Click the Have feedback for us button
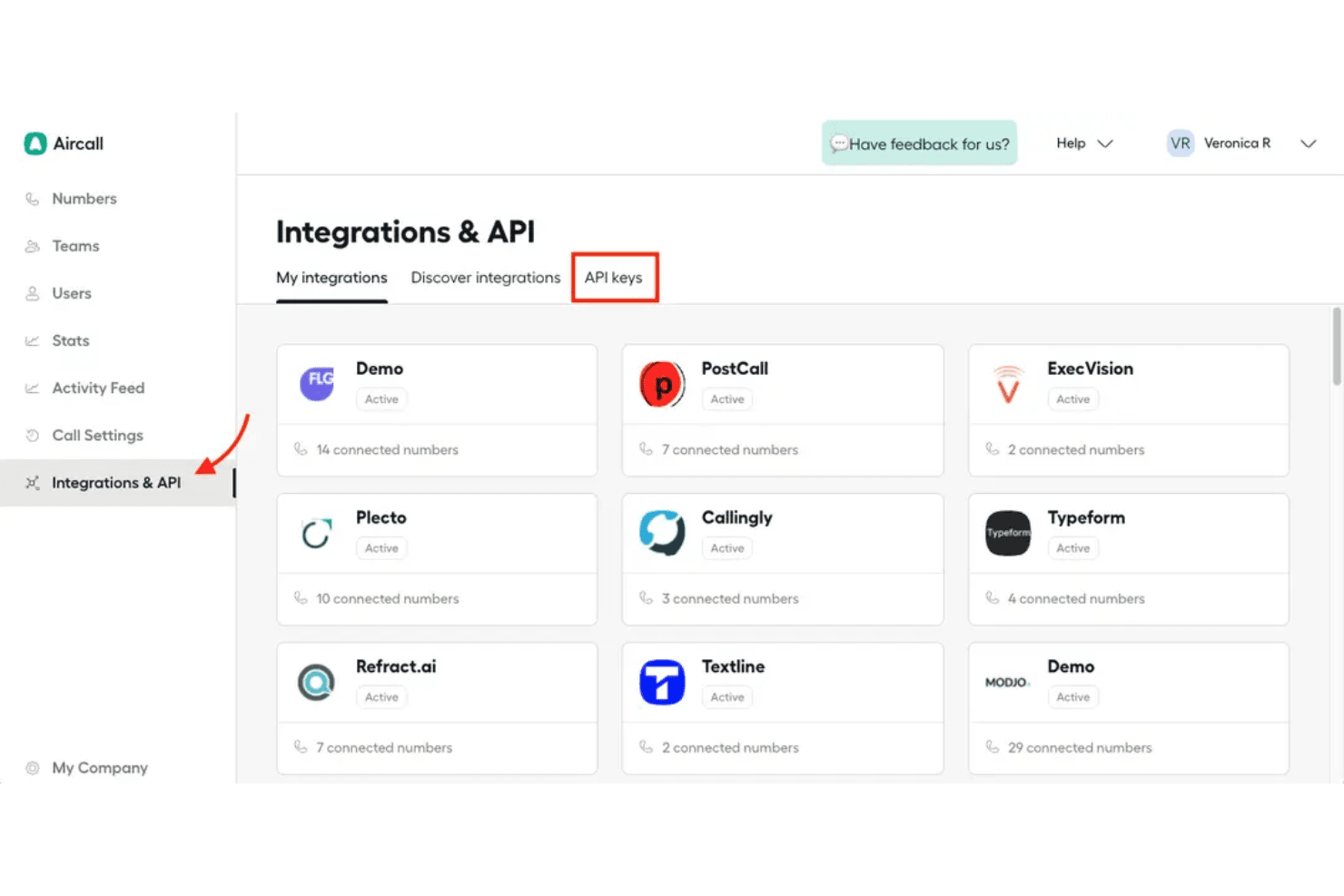1344x896 pixels. coord(919,143)
